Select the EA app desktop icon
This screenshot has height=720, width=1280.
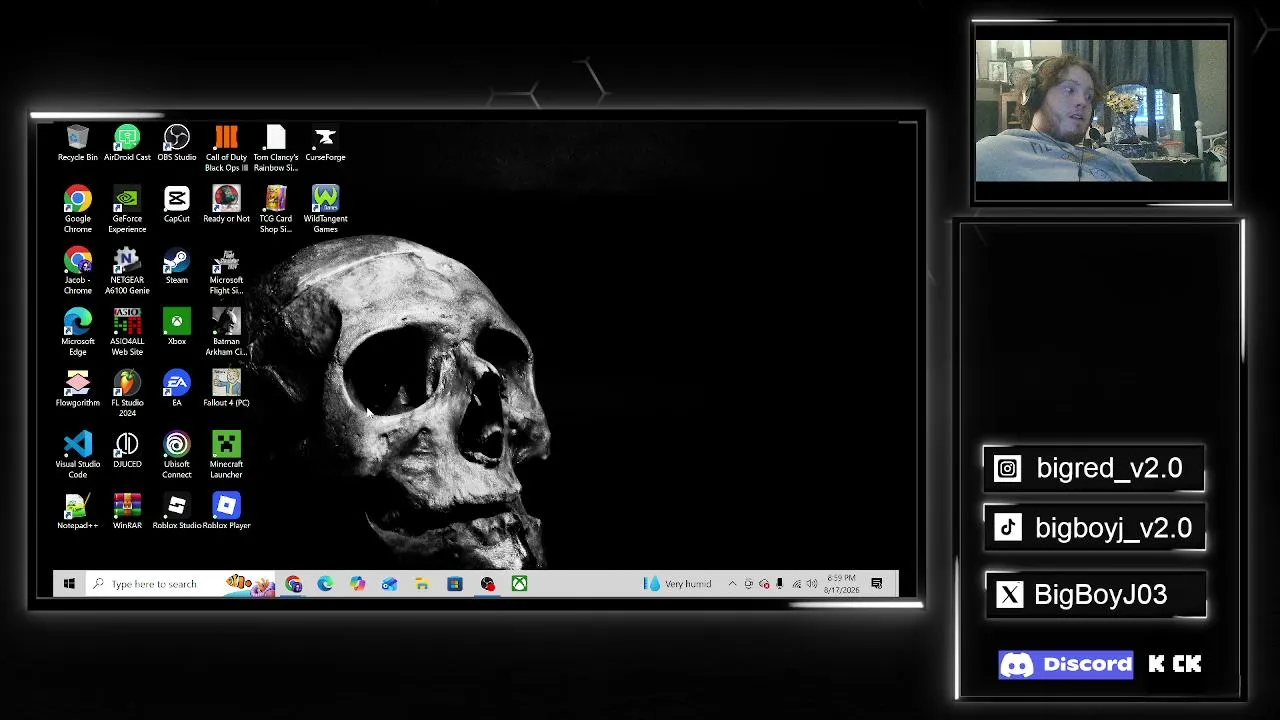pos(176,388)
